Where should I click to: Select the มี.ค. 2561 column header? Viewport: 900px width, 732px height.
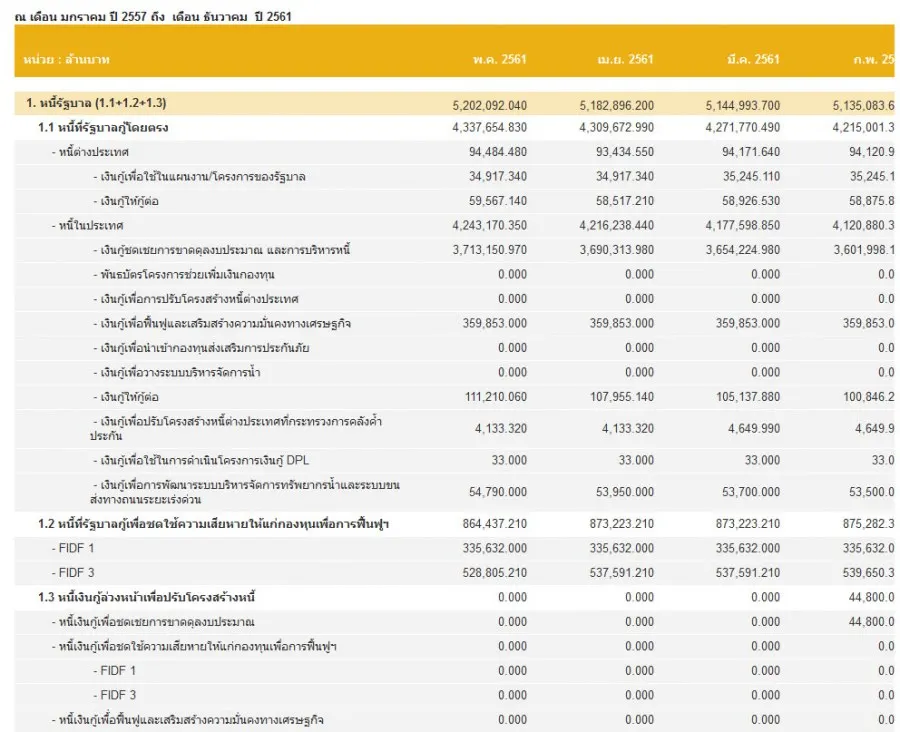pos(753,59)
